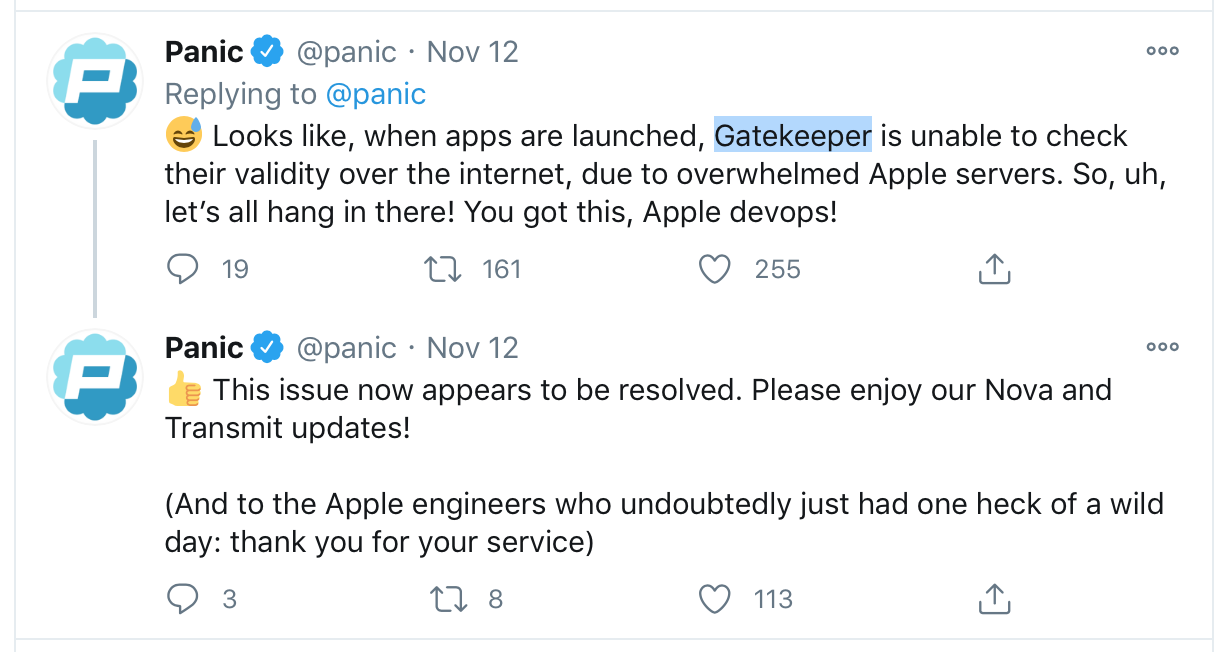Click the verified badge on first tweet
This screenshot has width=1224, height=652.
click(x=267, y=52)
